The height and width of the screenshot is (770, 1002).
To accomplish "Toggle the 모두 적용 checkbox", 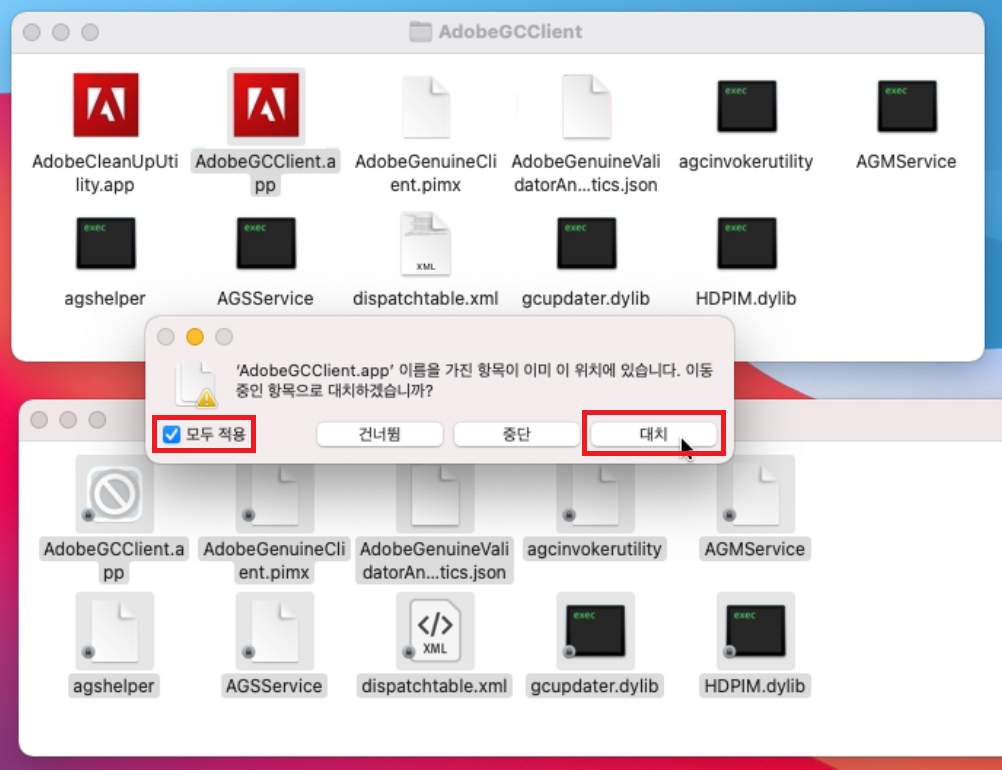I will 171,435.
